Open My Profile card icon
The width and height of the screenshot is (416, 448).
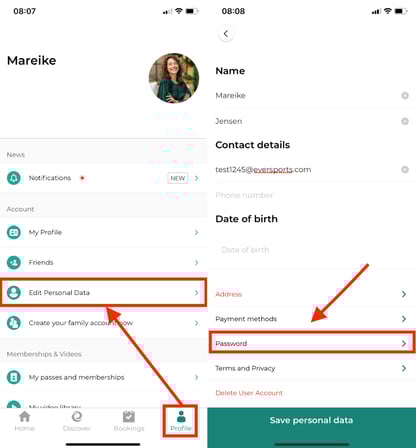14,232
